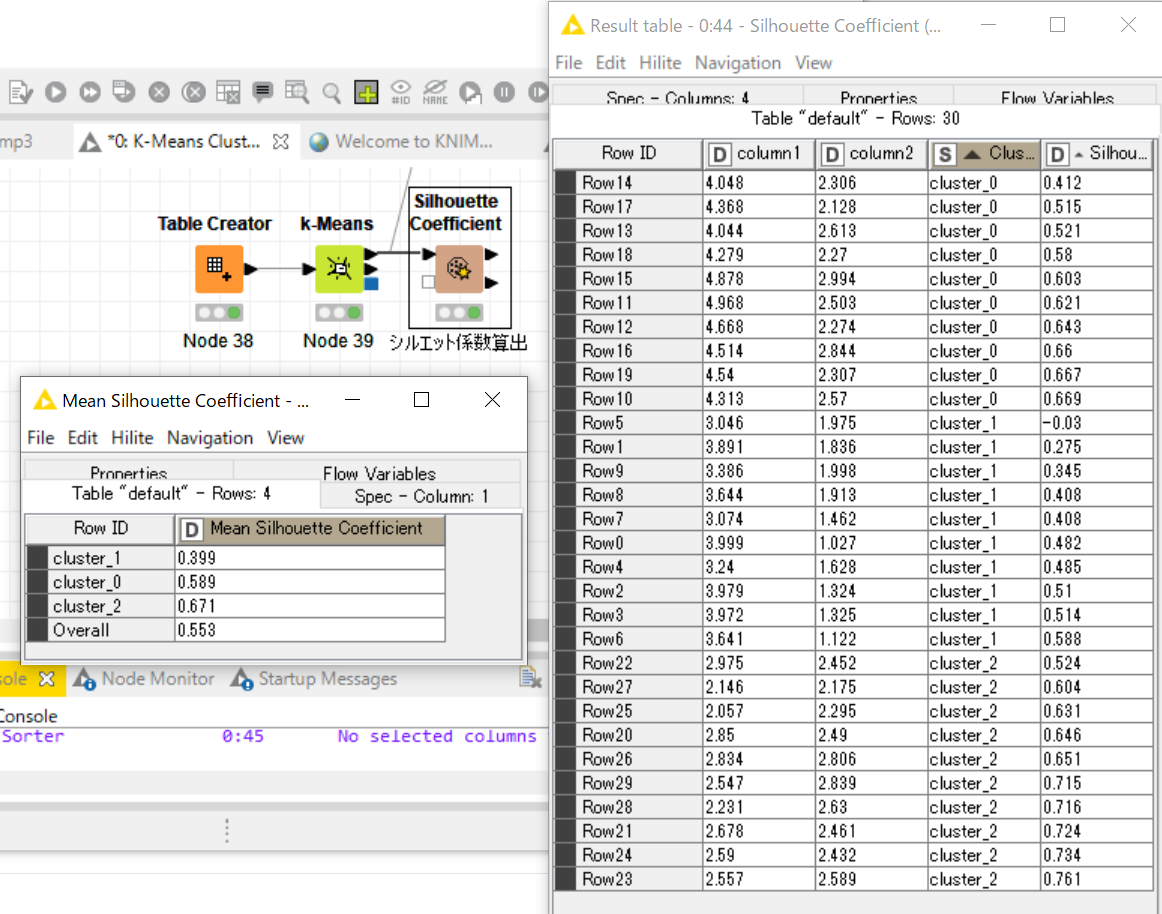Click the Node 38 label
Screen dimensions: 1162x914
(218, 341)
